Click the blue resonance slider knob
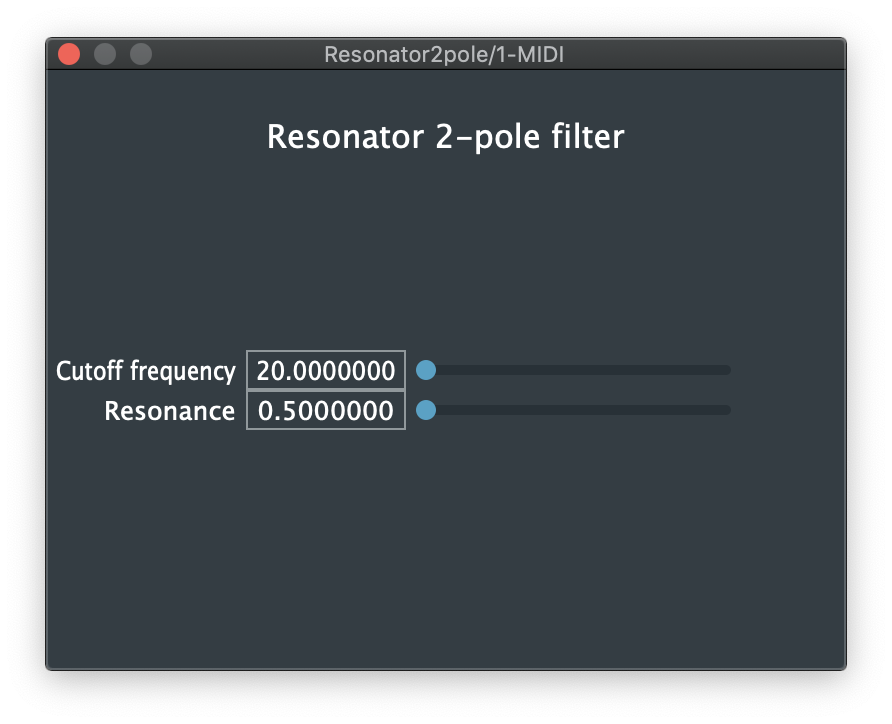Image resolution: width=892 pixels, height=724 pixels. coord(426,410)
